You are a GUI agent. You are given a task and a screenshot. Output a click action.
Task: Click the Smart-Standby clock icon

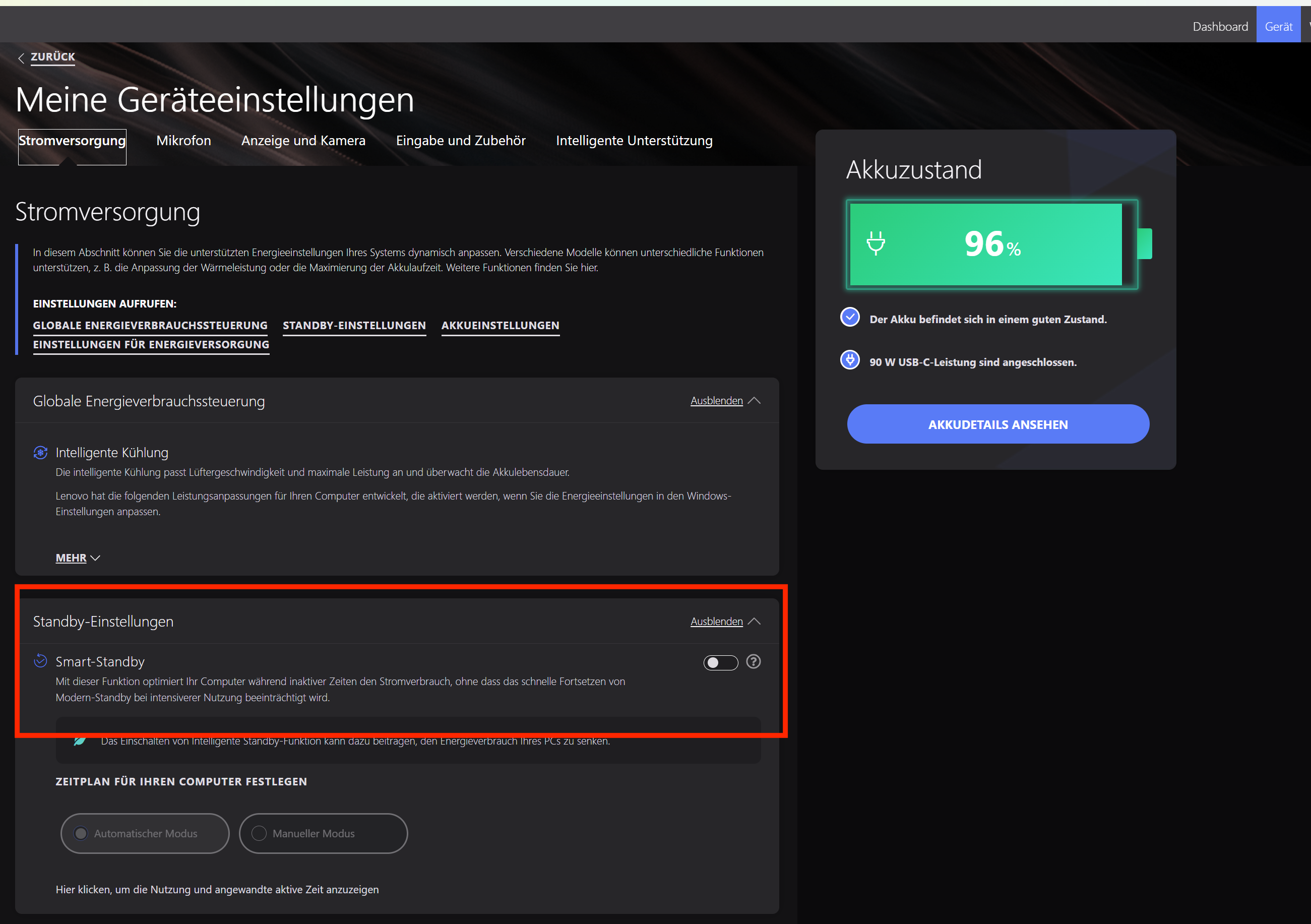click(x=40, y=661)
